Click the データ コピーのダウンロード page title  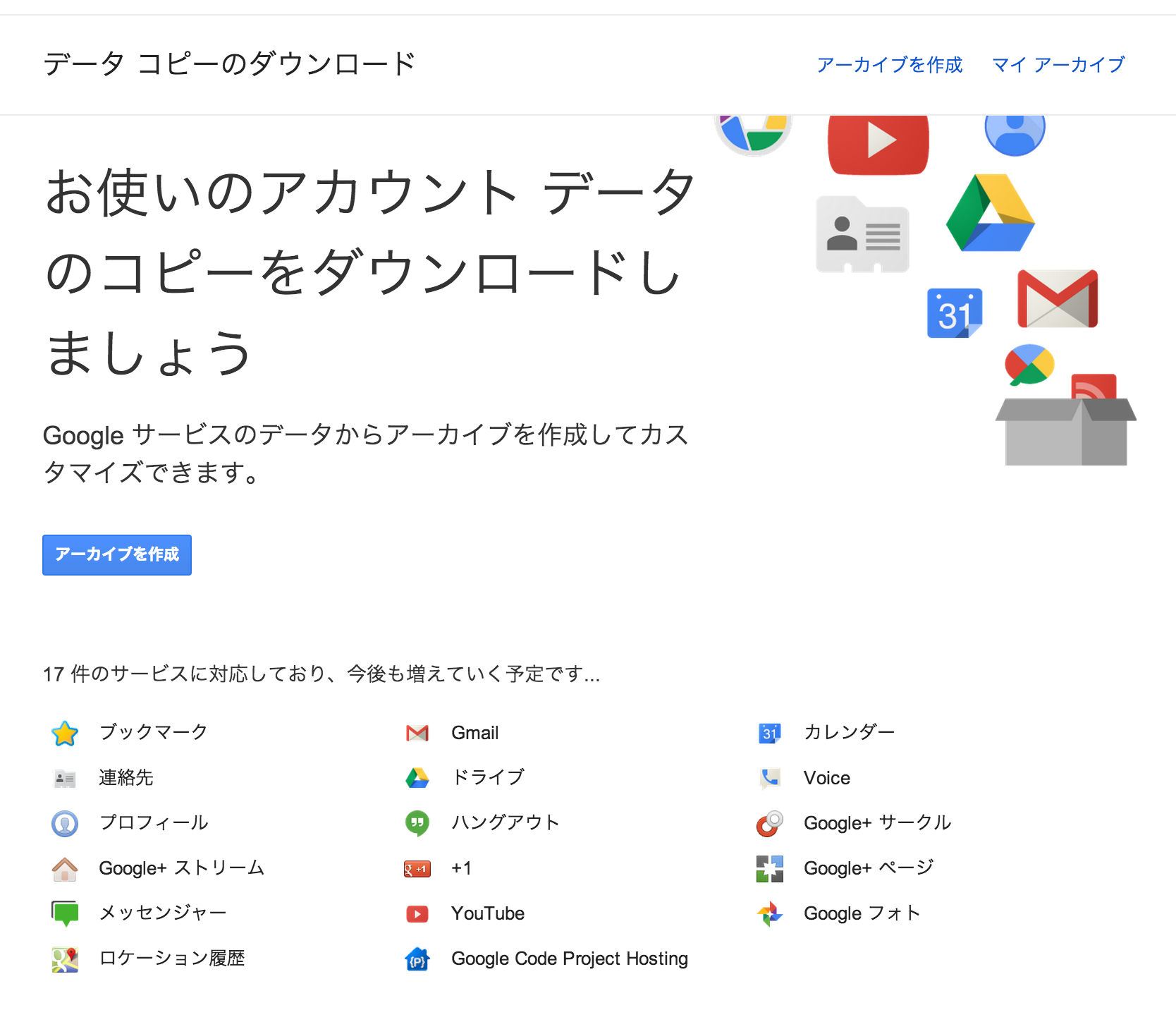[230, 64]
